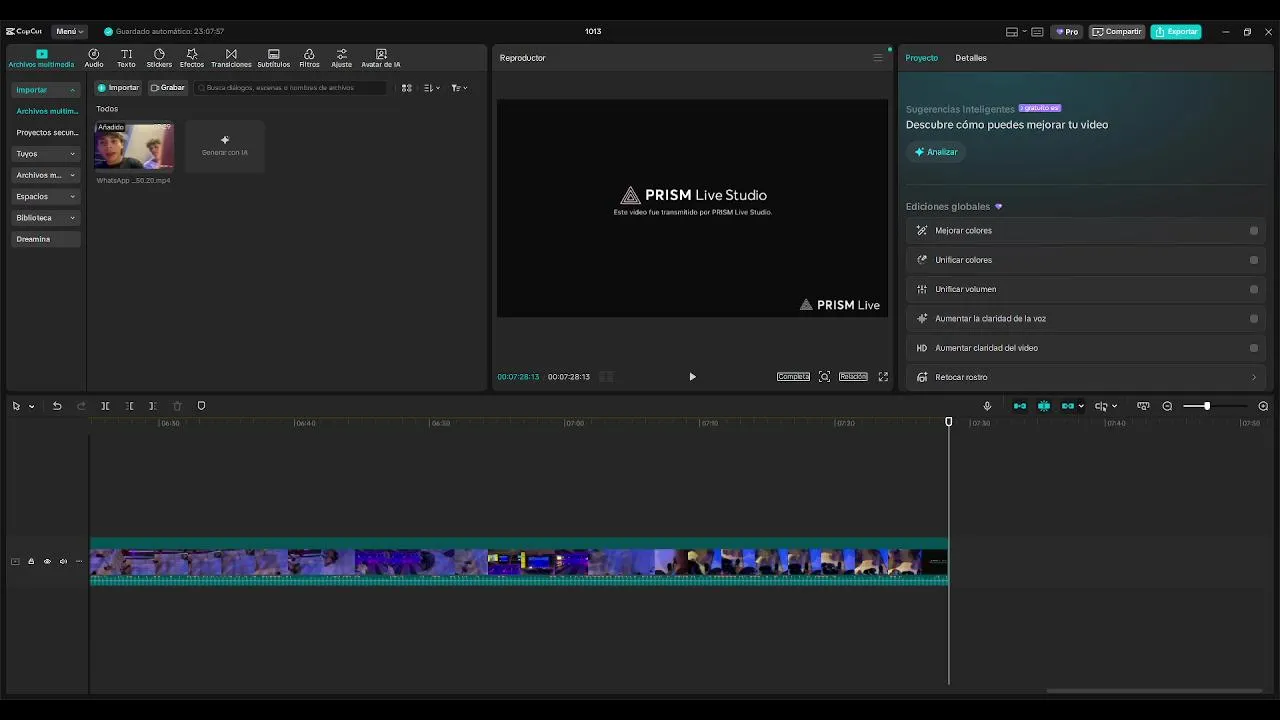Open the Transiciones tab
1280x720 pixels.
[231, 58]
